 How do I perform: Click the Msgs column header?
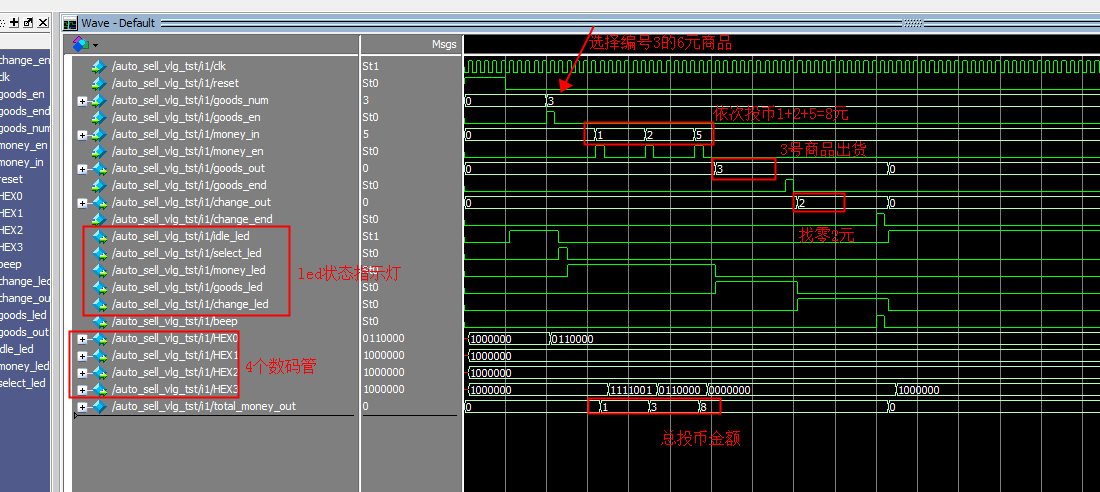(443, 45)
